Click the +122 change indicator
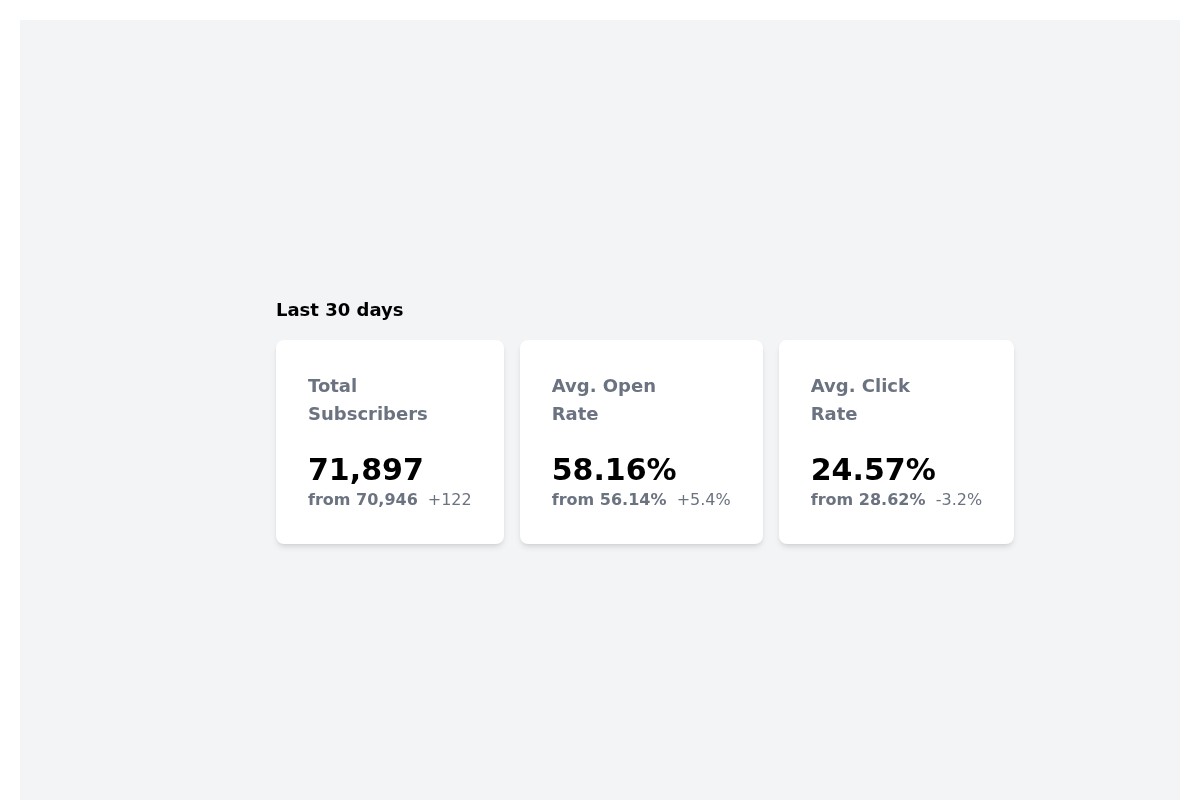The image size is (1200, 800). (x=449, y=500)
